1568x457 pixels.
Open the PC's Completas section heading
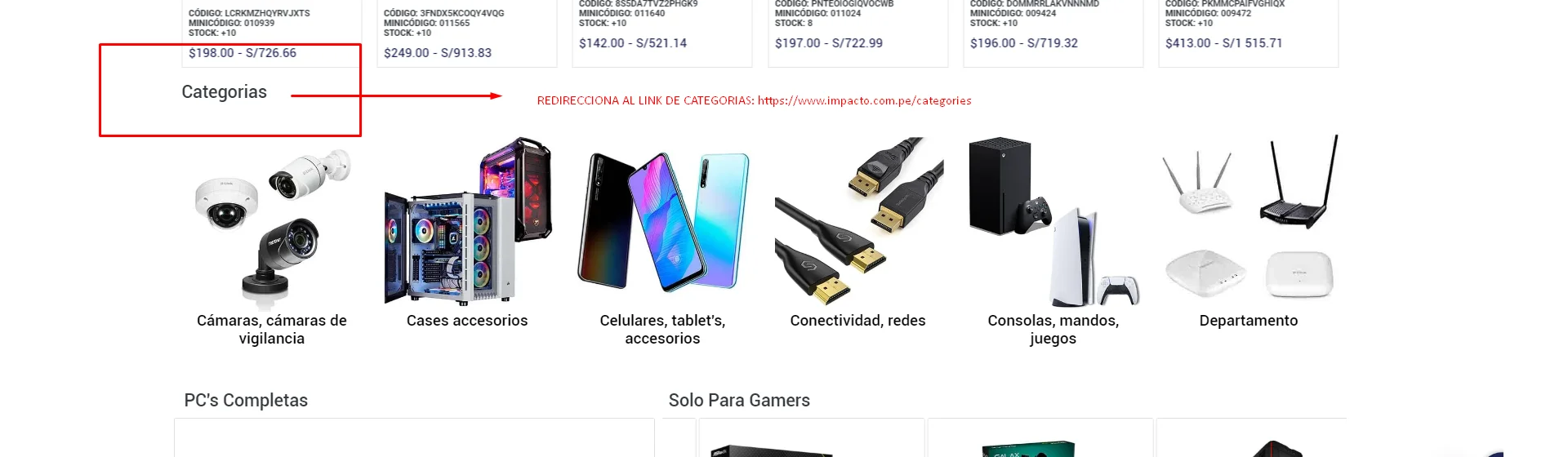246,401
